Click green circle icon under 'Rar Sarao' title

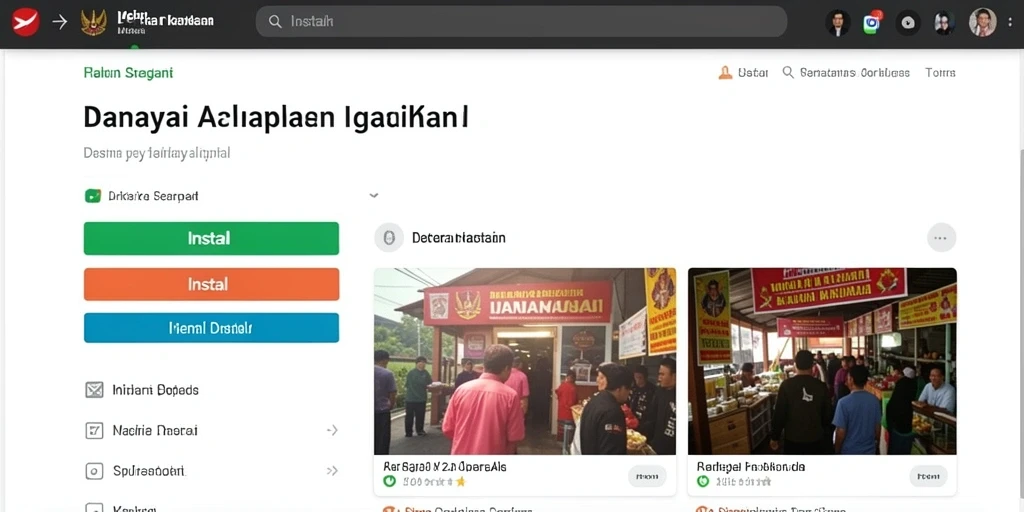click(390, 482)
